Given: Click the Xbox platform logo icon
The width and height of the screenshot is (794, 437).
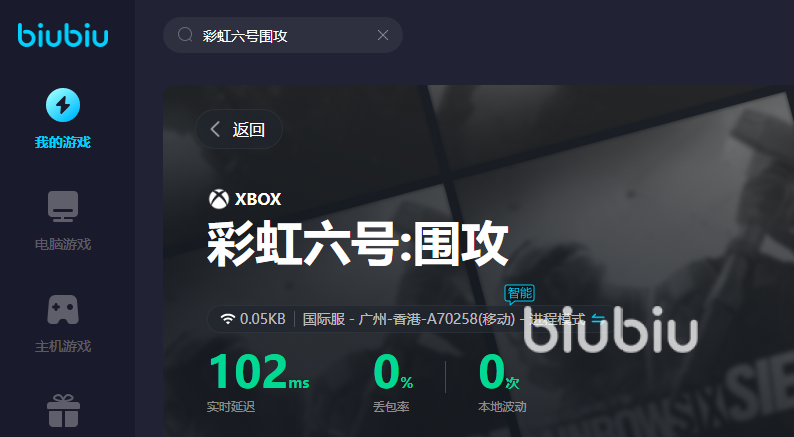Looking at the screenshot, I should (219, 199).
